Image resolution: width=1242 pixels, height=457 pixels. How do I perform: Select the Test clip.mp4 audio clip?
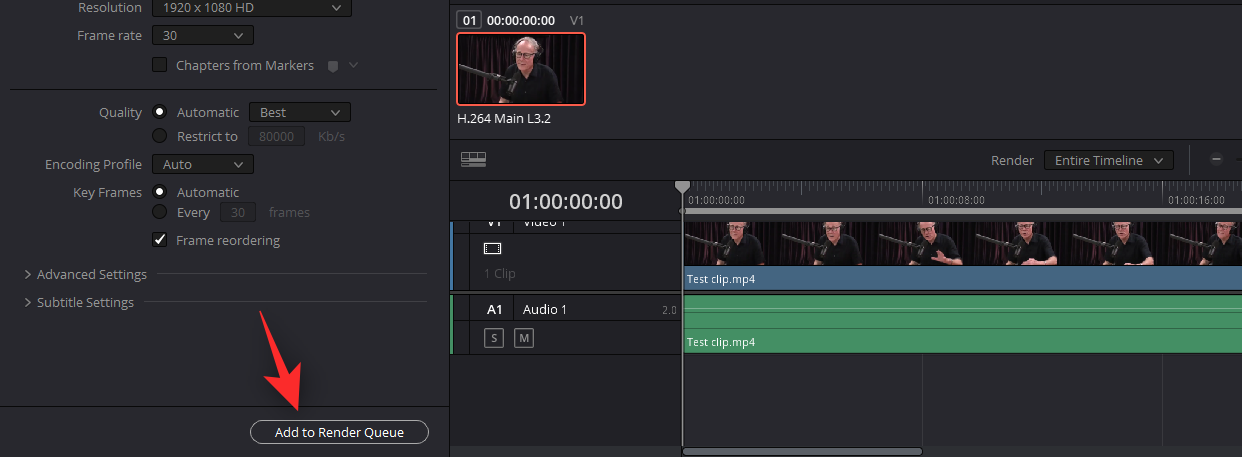[962, 323]
